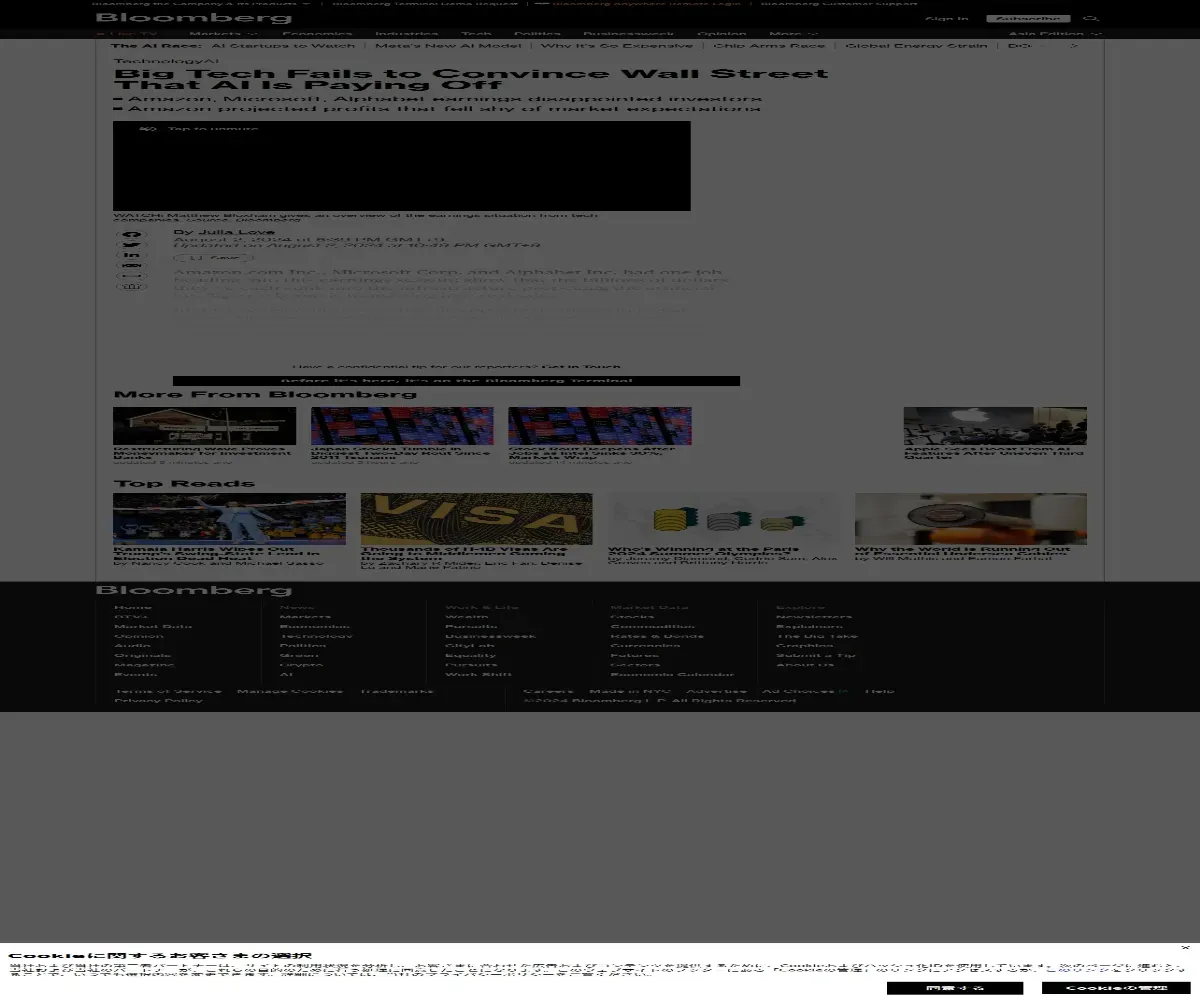
Task: Click Newsletters in the footer Explore column
Action: (x=814, y=617)
